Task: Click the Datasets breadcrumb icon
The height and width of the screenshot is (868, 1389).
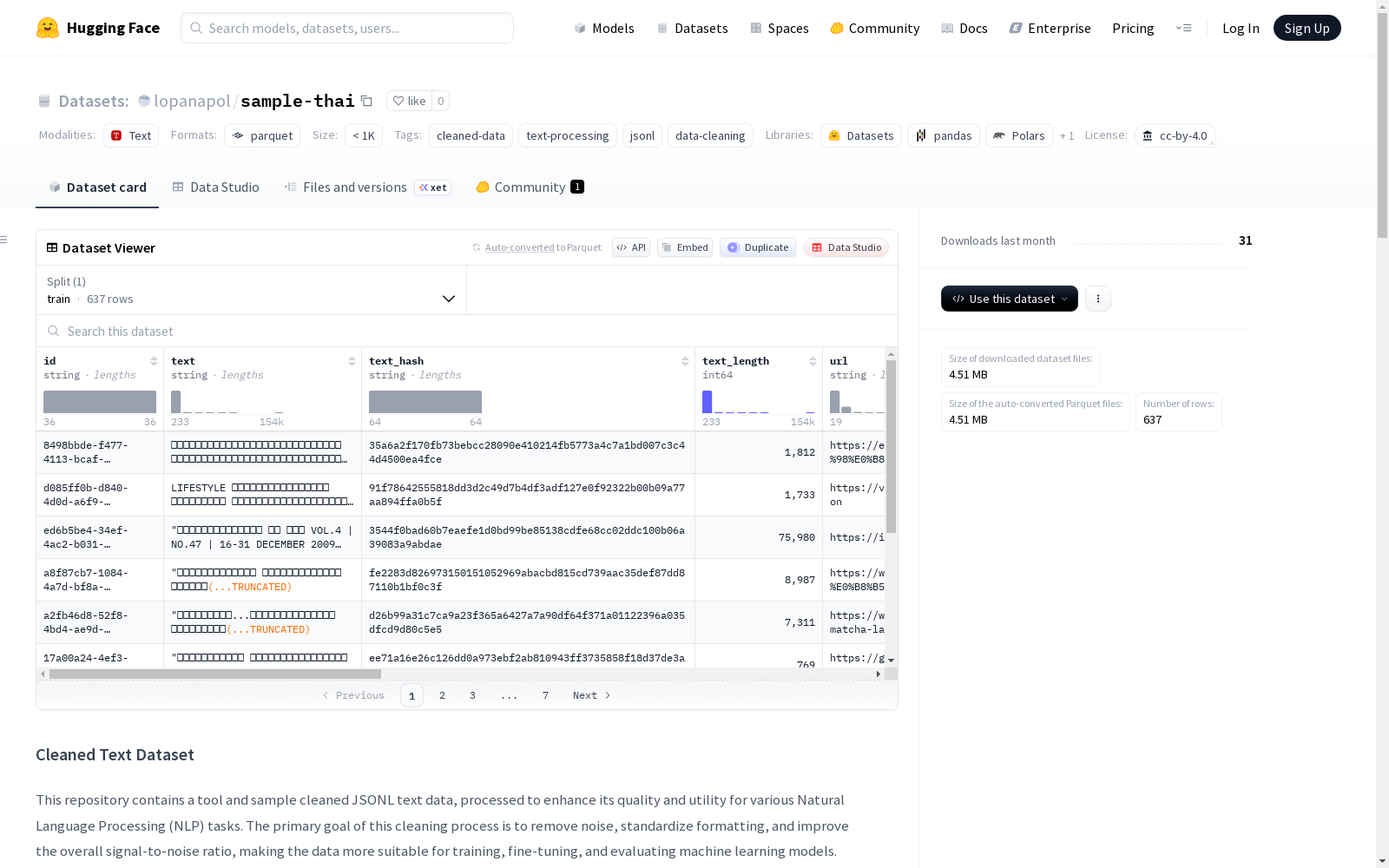Action: tap(44, 101)
